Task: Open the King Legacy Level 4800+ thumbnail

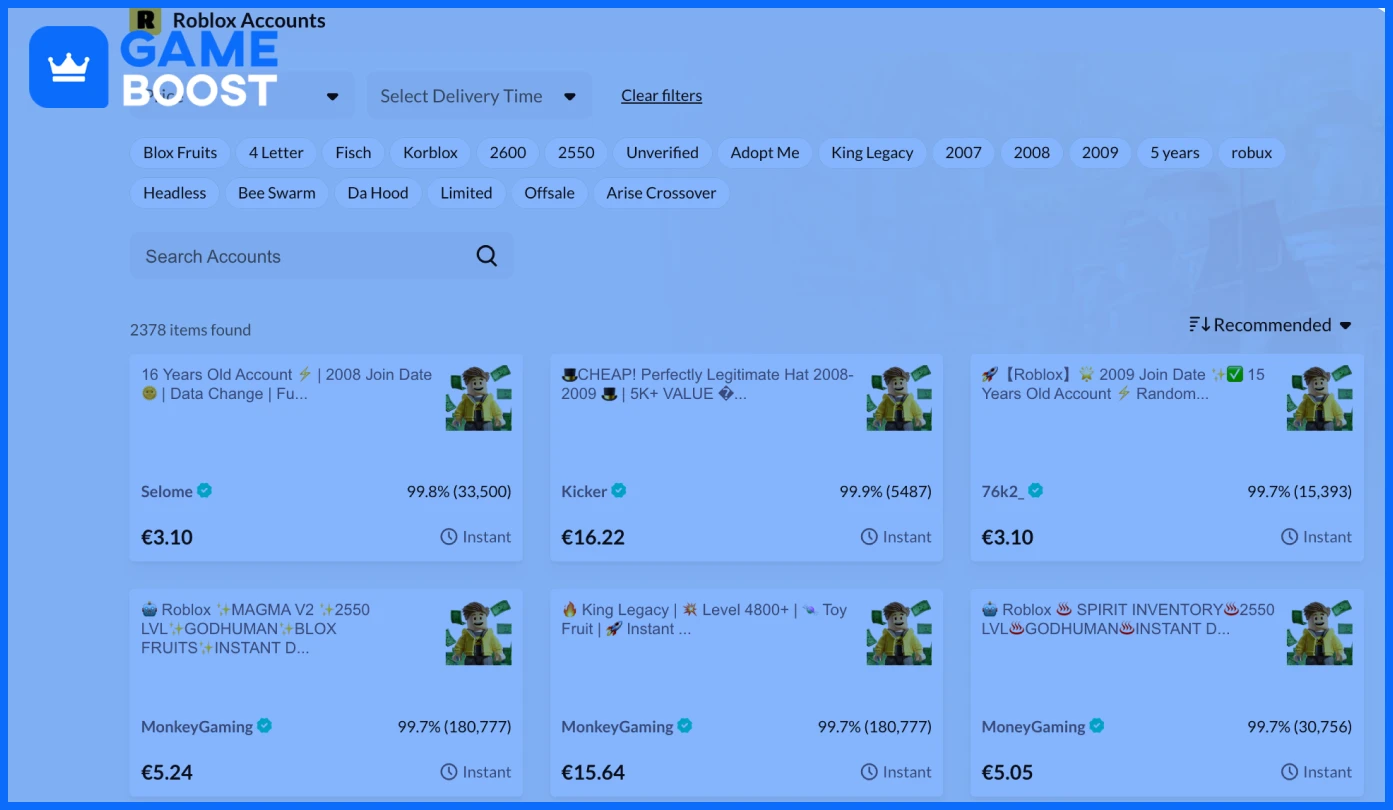Action: [899, 633]
